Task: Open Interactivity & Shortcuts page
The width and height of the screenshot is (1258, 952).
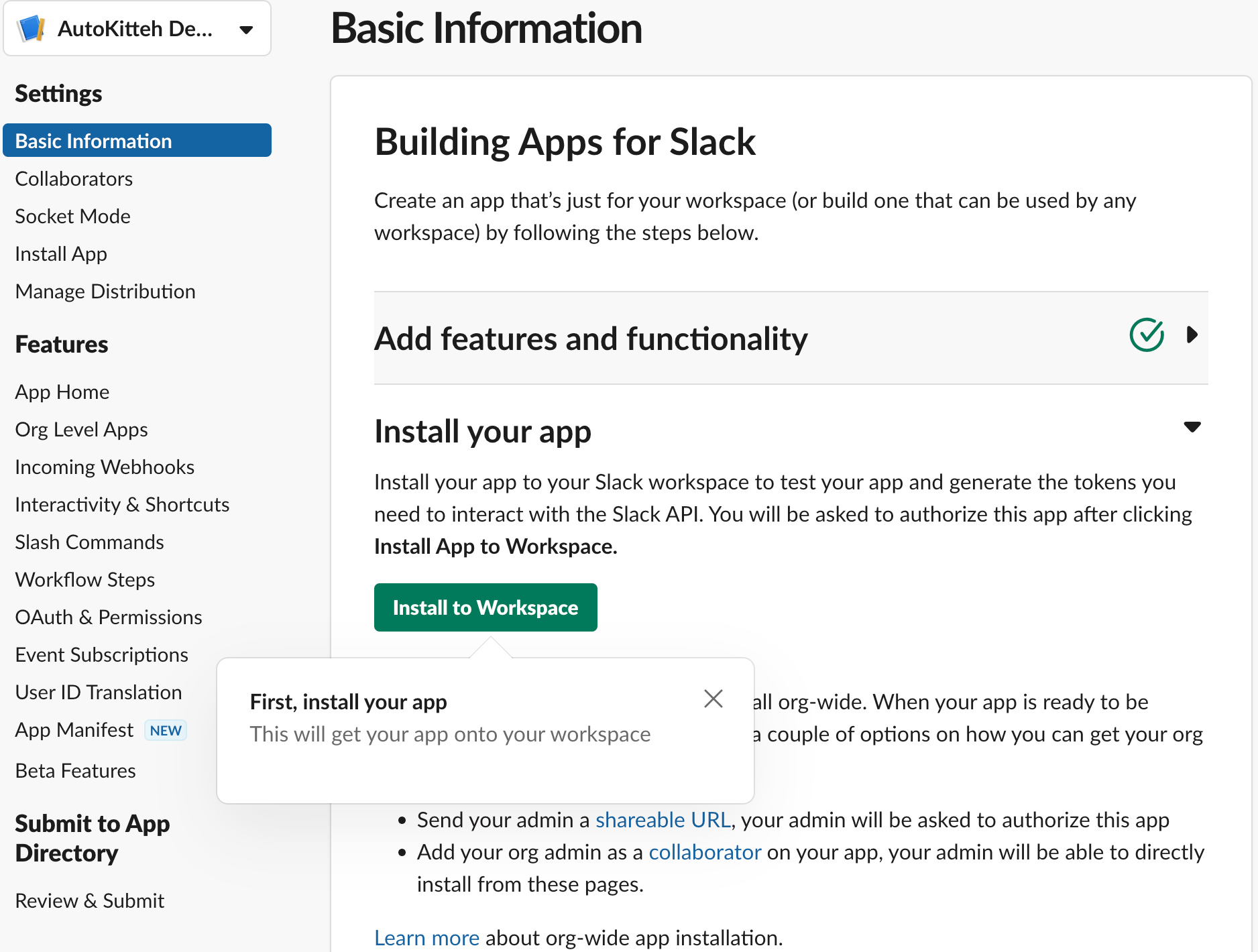Action: click(x=122, y=505)
